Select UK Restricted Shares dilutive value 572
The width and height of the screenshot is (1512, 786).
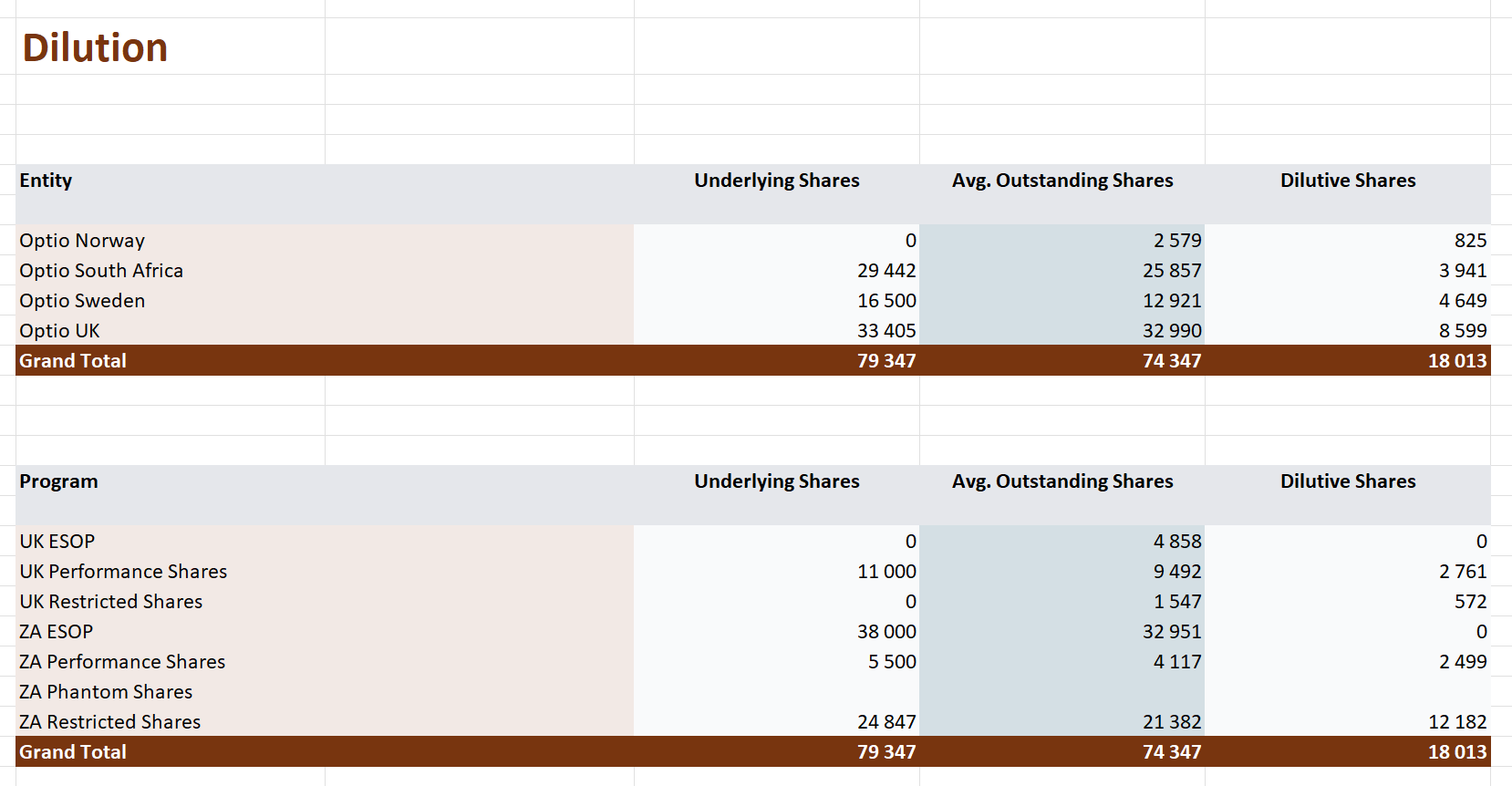pos(1470,602)
